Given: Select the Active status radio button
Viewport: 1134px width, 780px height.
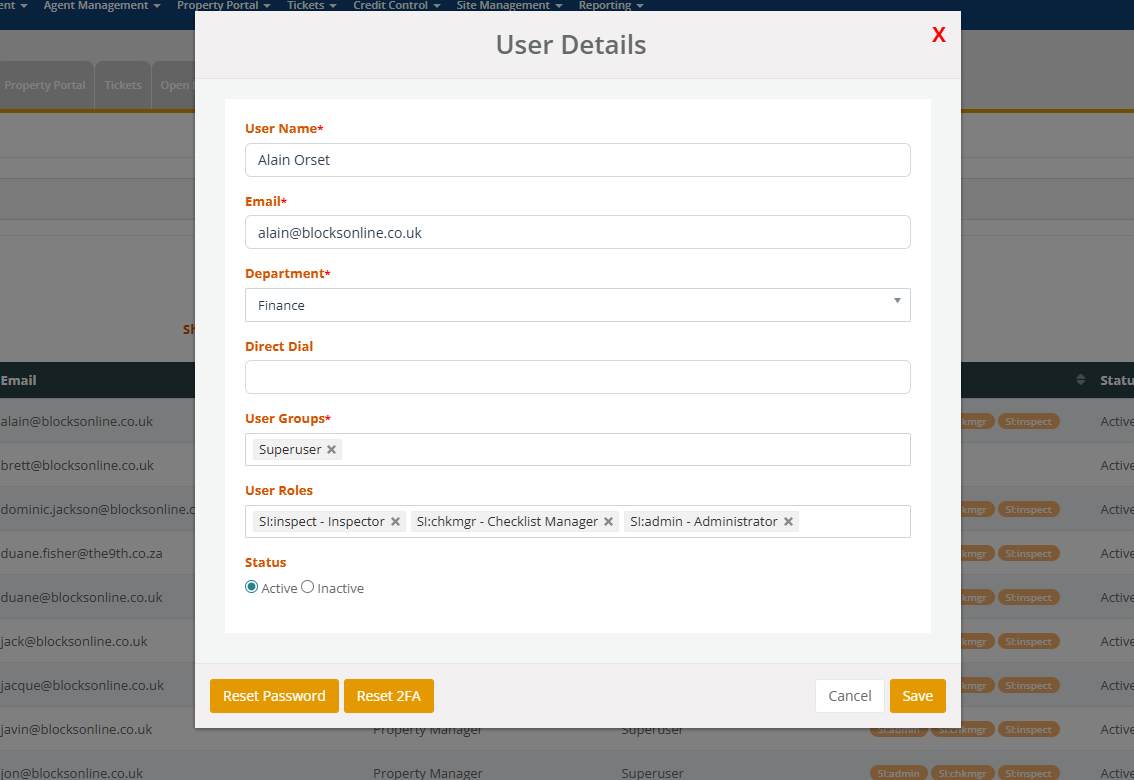Looking at the screenshot, I should (x=252, y=588).
